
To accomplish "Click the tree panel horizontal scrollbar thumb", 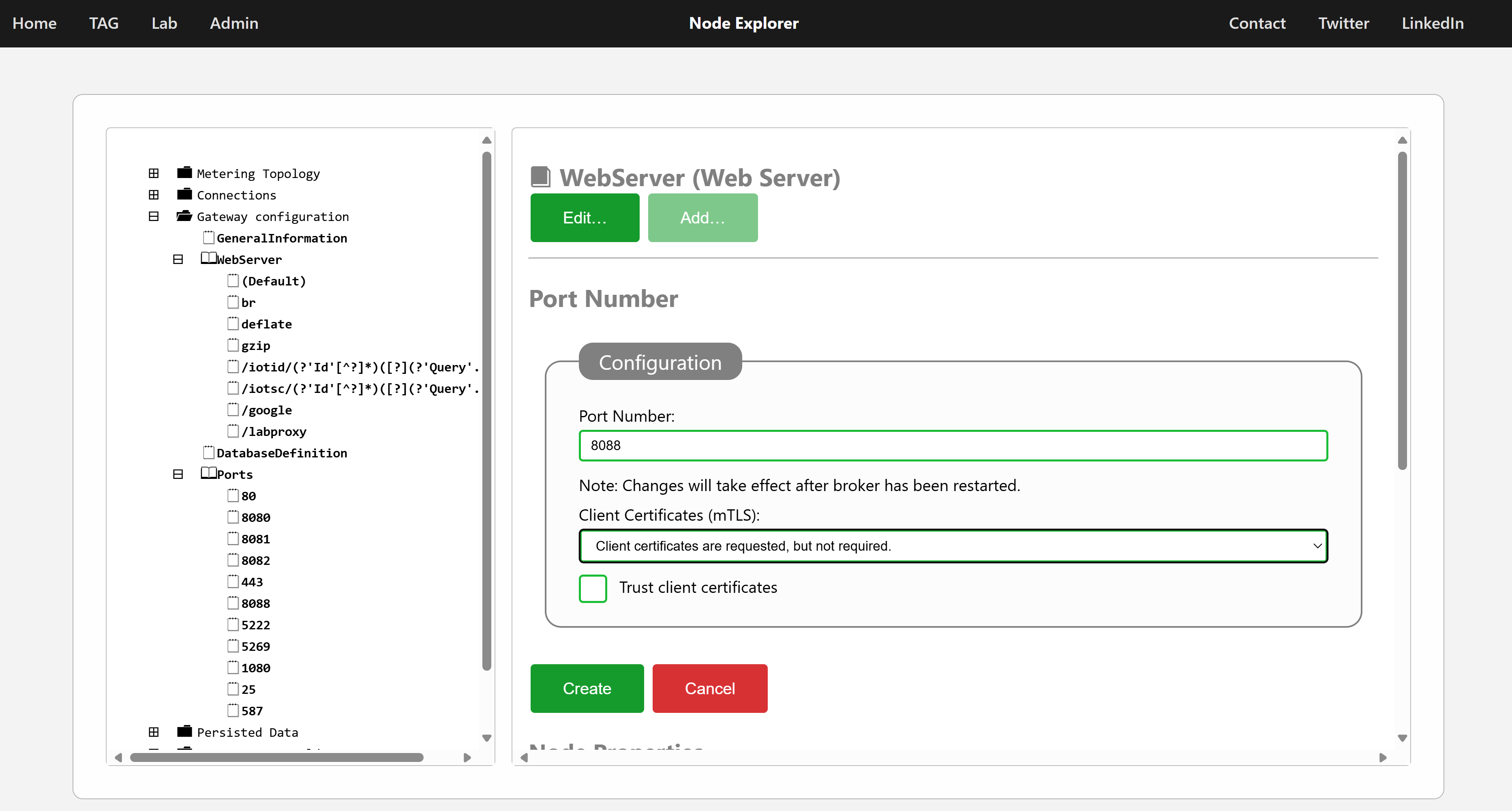I will [276, 757].
